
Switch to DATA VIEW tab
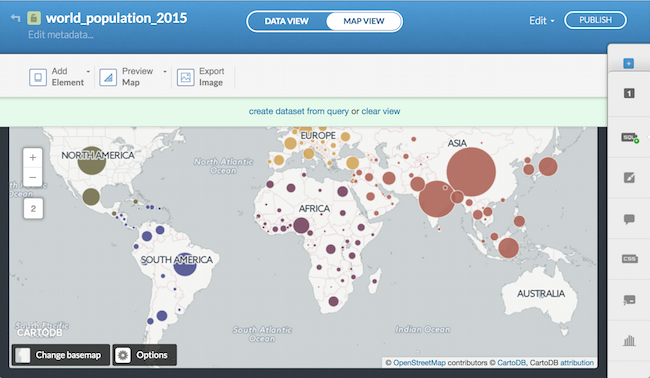click(286, 21)
